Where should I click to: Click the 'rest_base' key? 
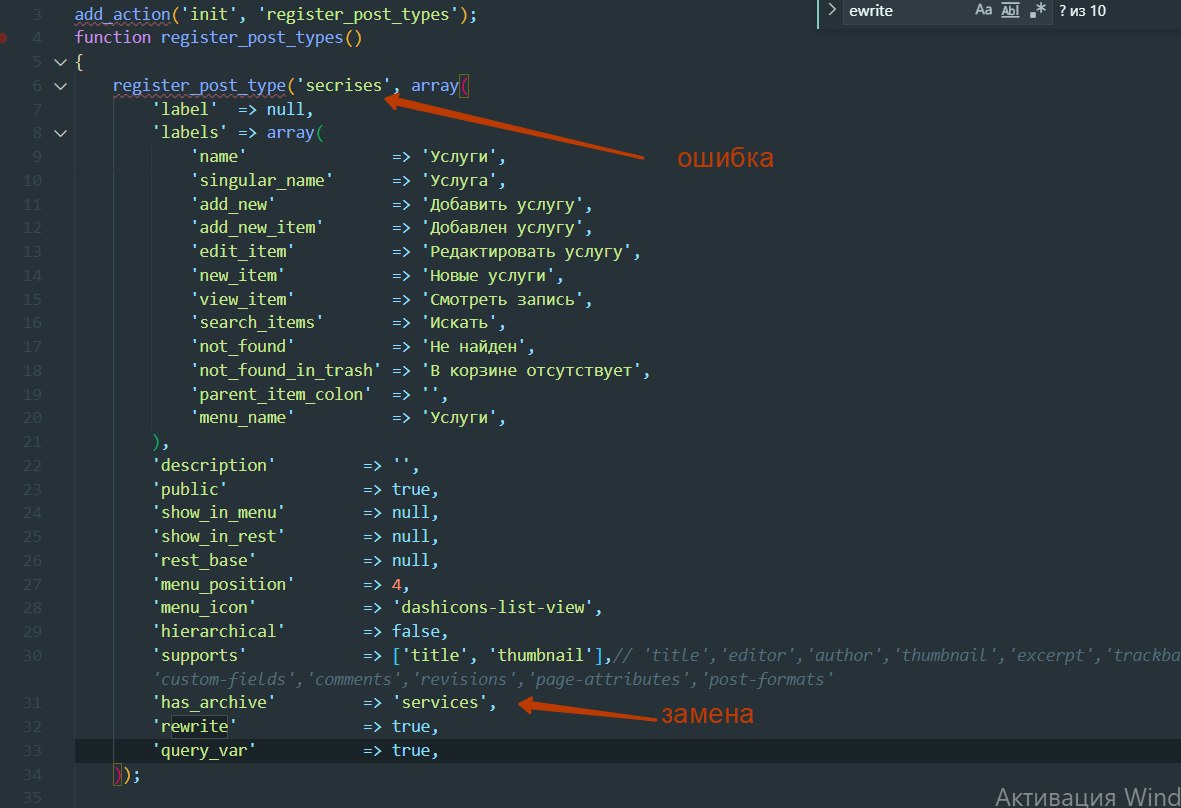[204, 561]
